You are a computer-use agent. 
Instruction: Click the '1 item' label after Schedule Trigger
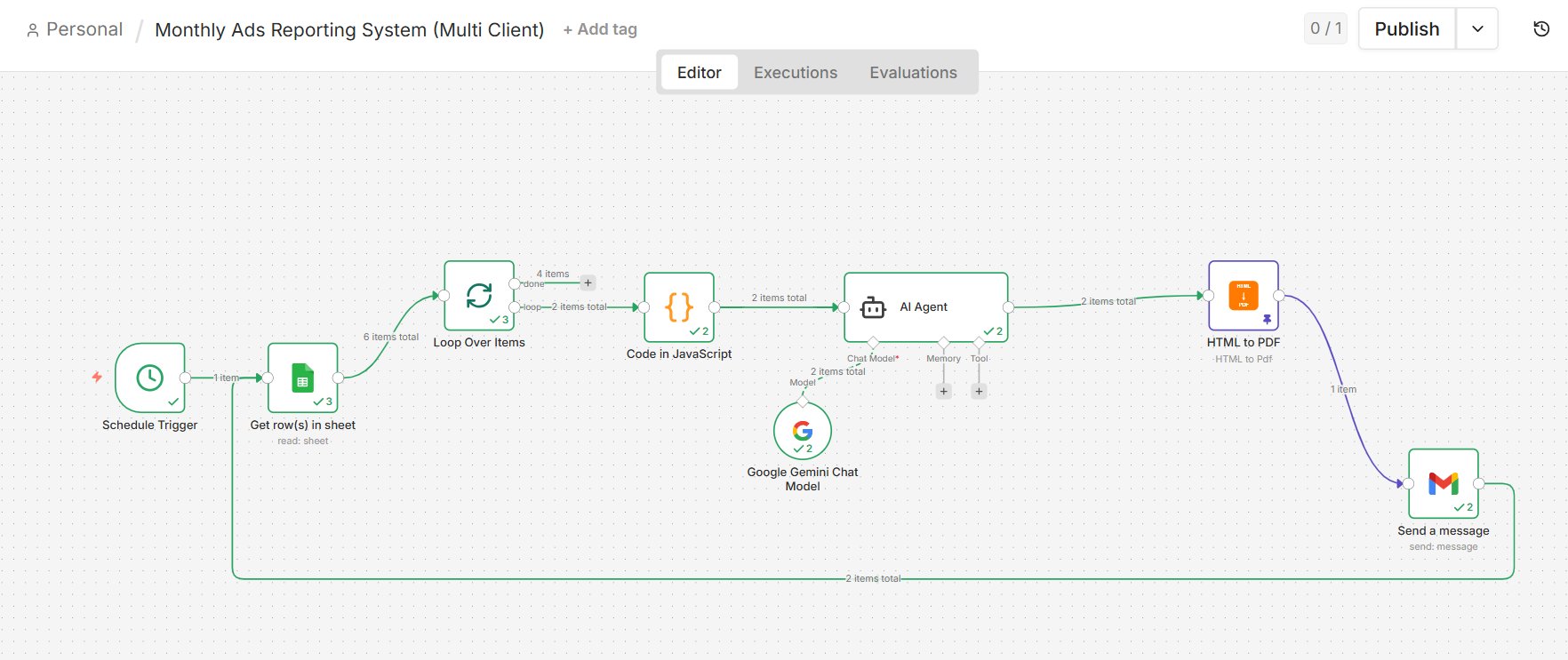(227, 378)
